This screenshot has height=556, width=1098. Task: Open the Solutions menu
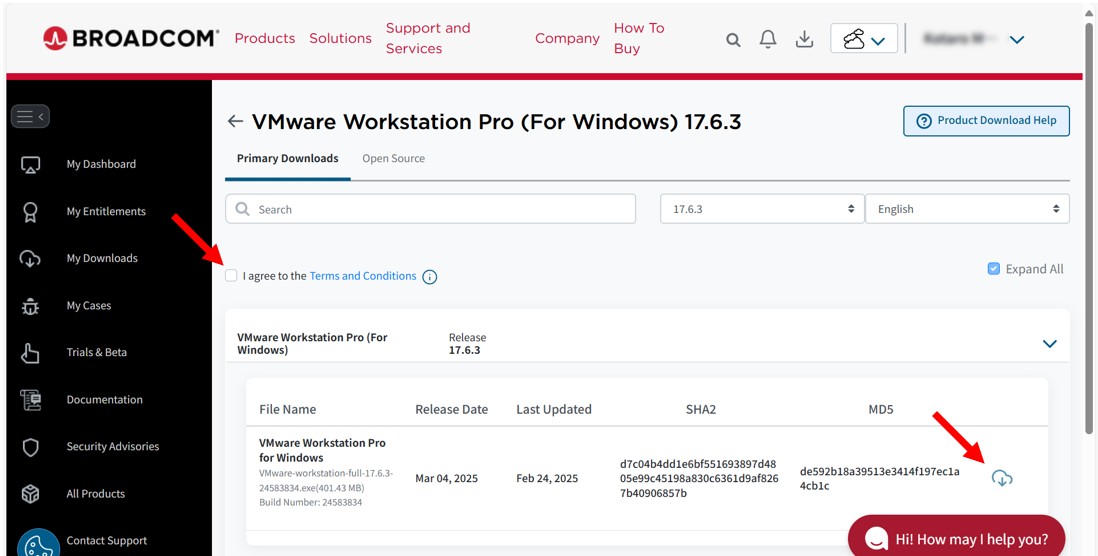click(x=340, y=39)
